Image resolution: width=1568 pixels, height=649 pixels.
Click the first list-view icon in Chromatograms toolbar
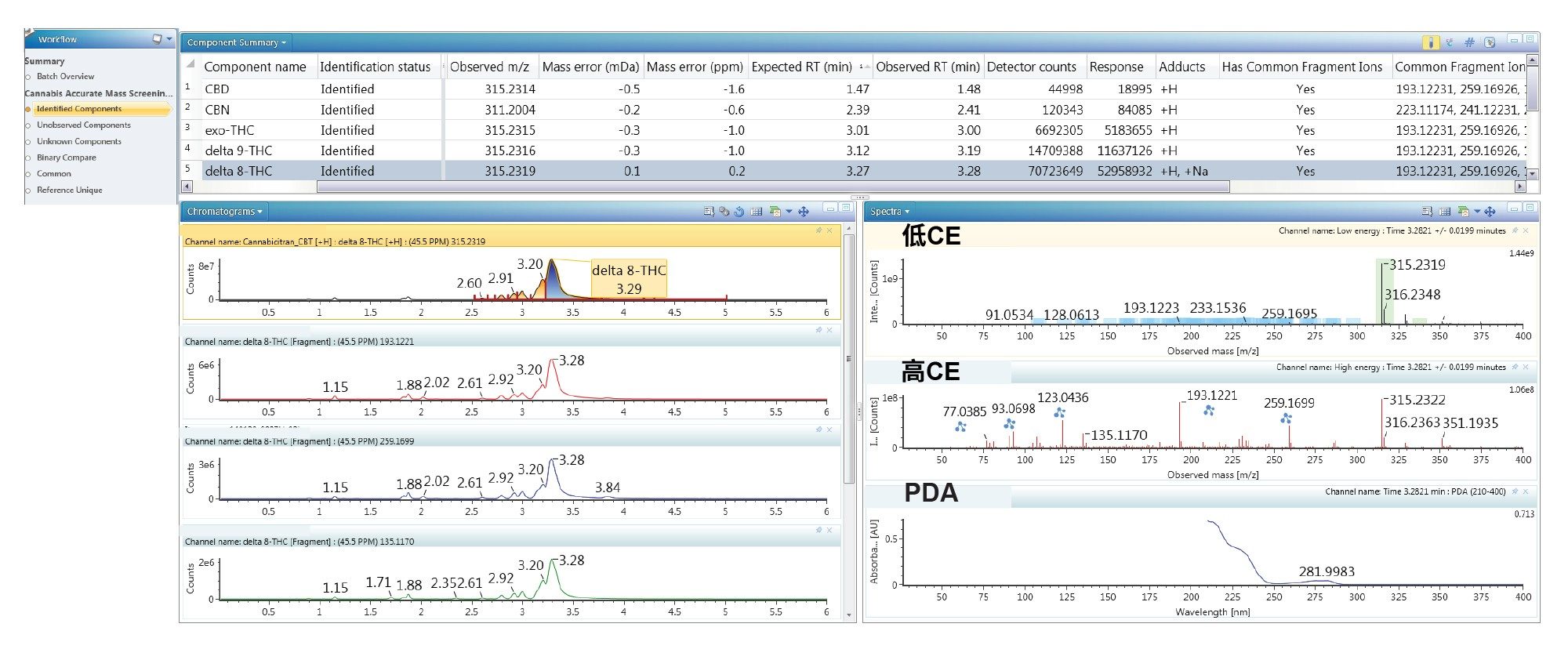coord(709,212)
